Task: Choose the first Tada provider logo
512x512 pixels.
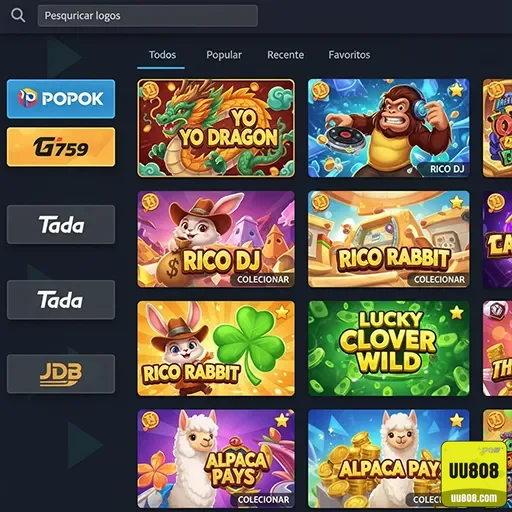Action: pos(61,224)
